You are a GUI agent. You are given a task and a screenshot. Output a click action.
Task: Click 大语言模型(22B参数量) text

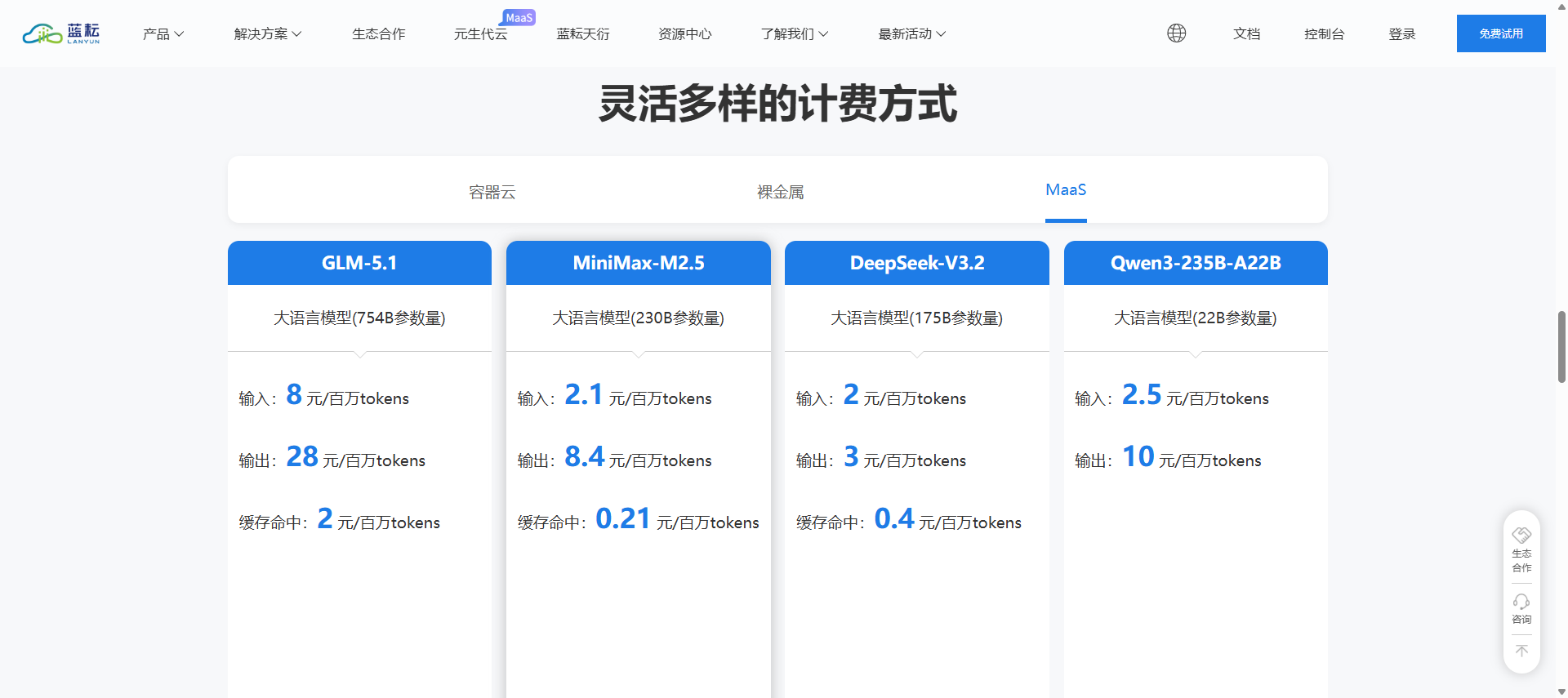coord(1196,318)
